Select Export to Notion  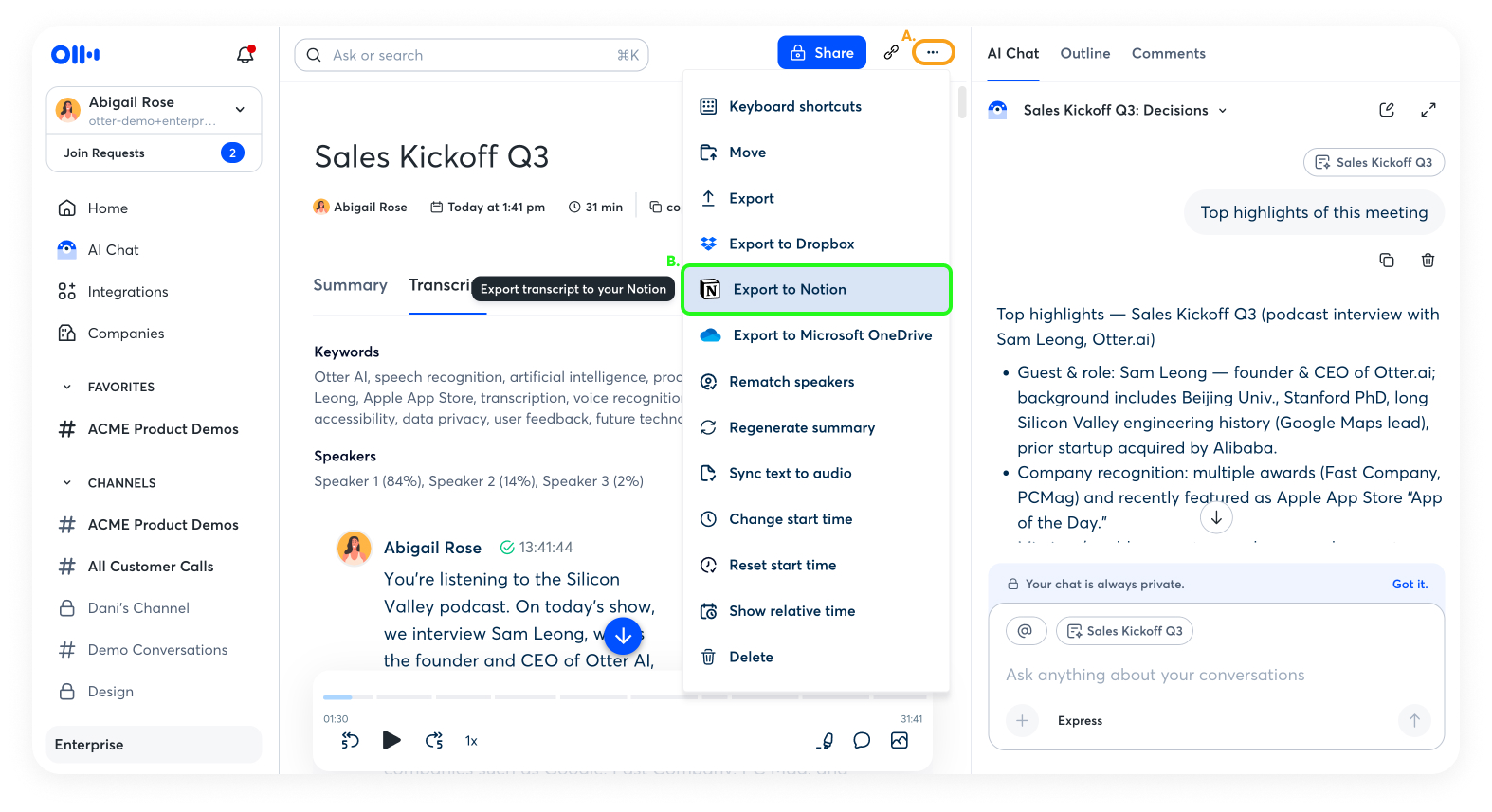(x=816, y=290)
